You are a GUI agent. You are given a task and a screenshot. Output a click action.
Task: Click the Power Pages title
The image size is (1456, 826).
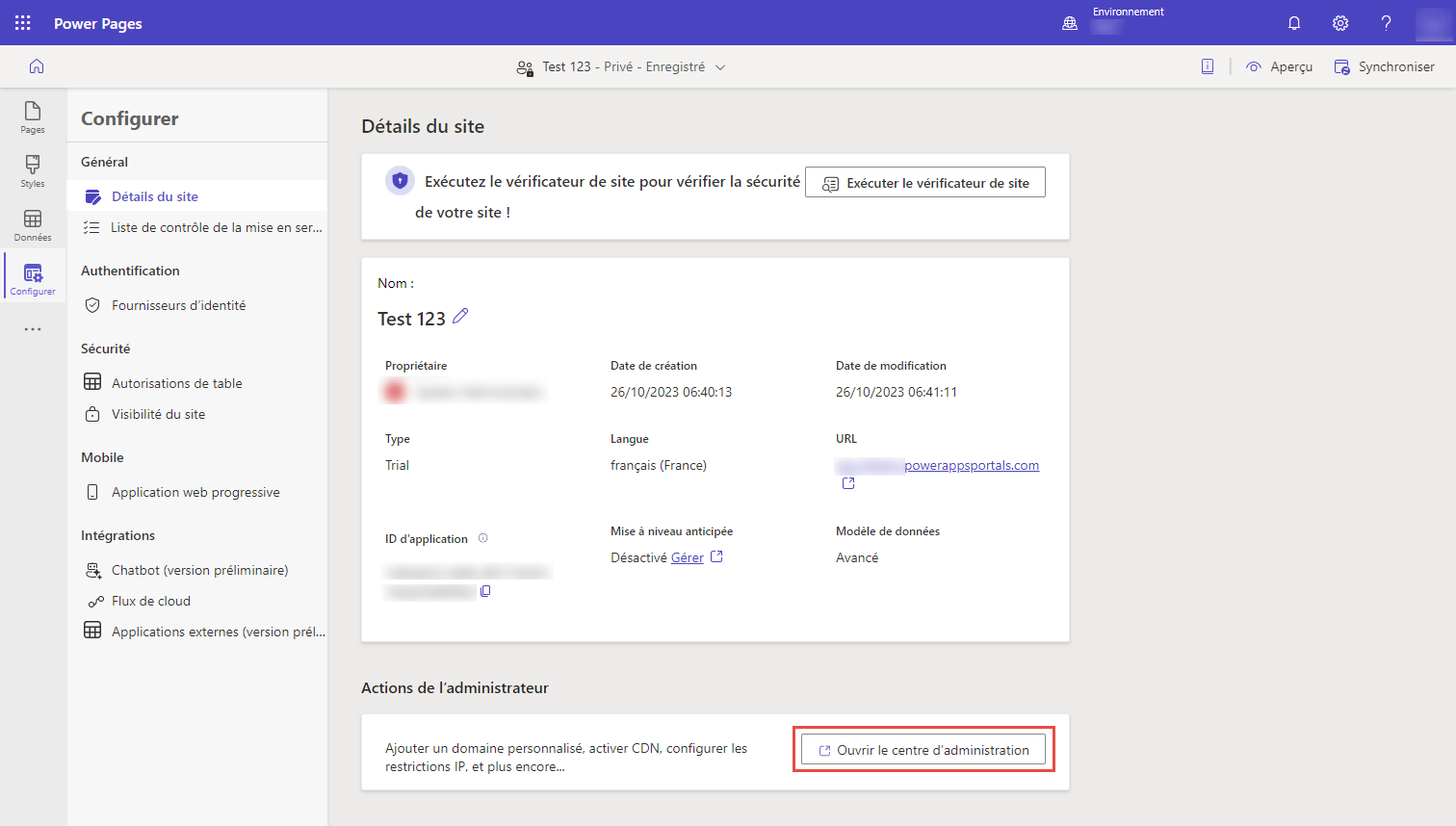coord(98,23)
